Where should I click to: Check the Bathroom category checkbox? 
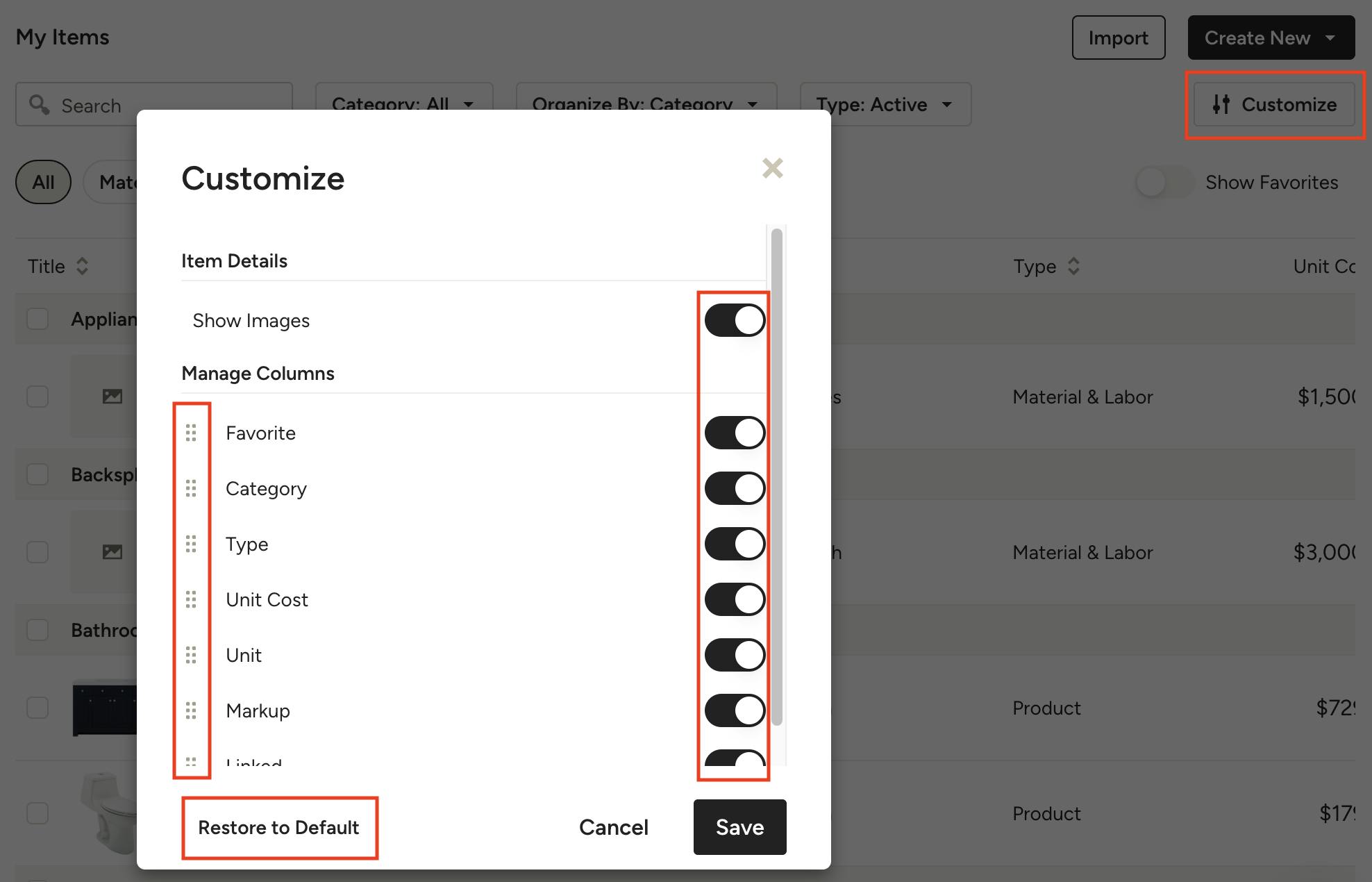37,630
